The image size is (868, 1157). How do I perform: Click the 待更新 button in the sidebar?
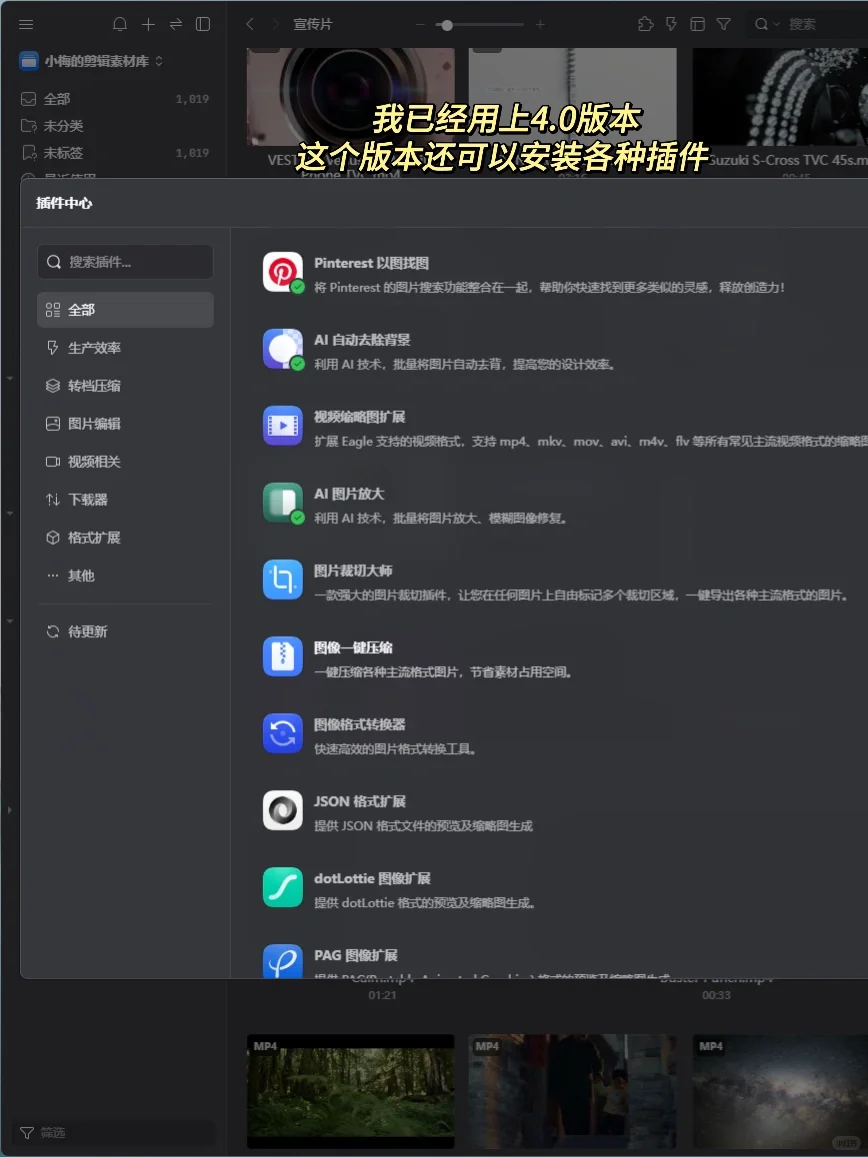point(87,631)
